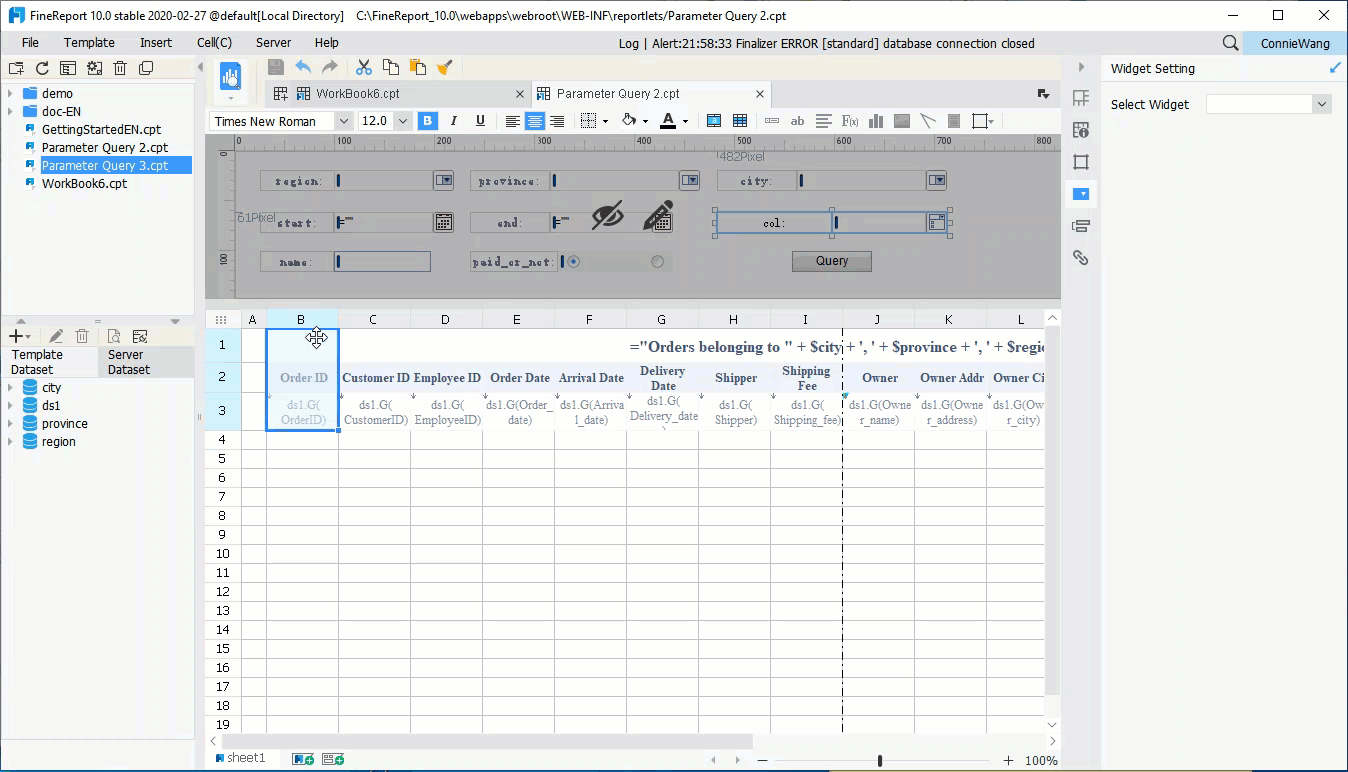Open the font name dropdown

[x=343, y=121]
